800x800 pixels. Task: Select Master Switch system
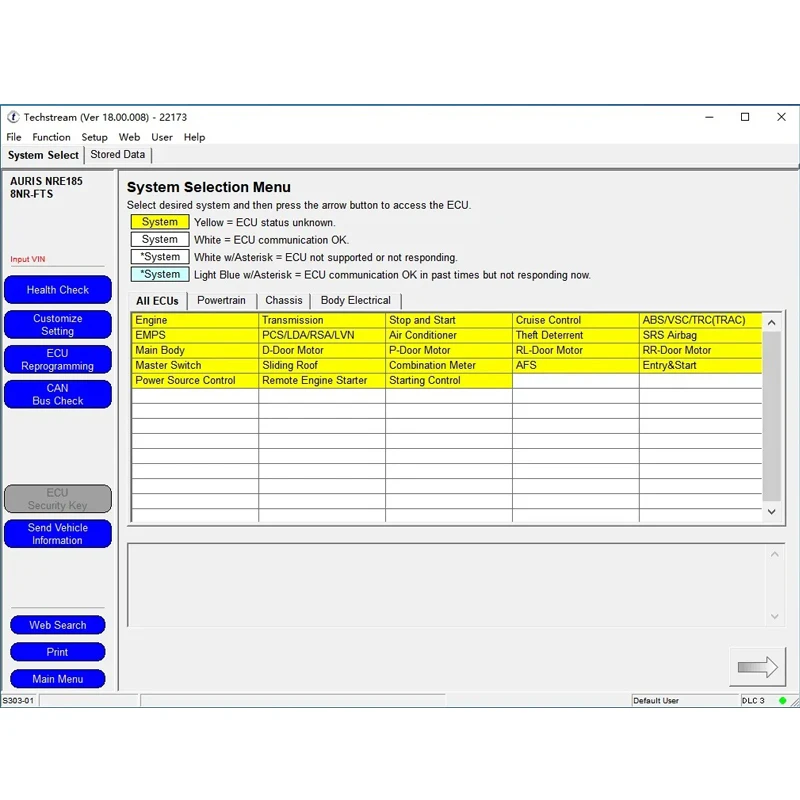point(195,365)
